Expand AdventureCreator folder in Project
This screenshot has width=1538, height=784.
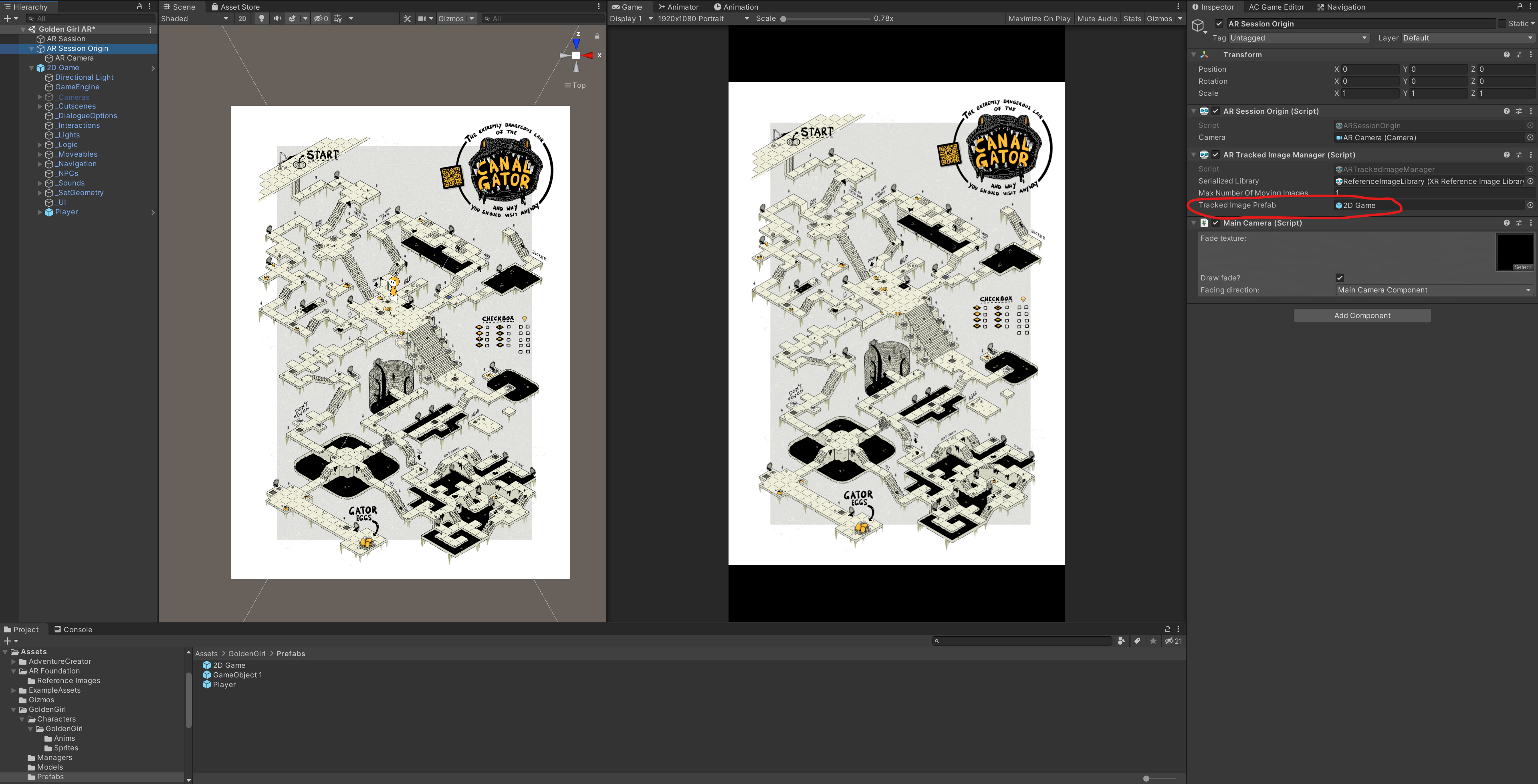coord(14,661)
